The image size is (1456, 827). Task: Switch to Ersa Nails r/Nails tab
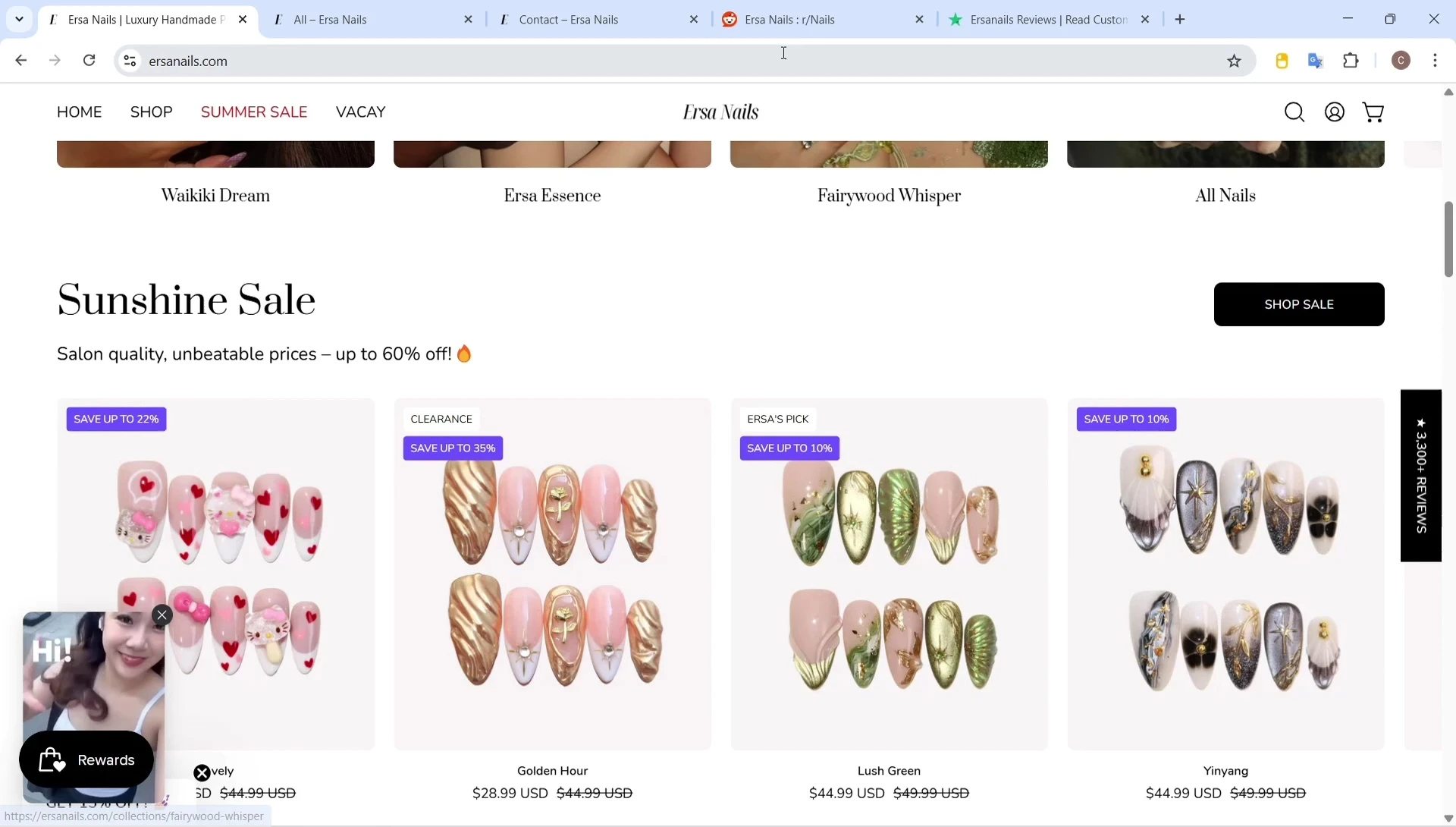coord(824,20)
